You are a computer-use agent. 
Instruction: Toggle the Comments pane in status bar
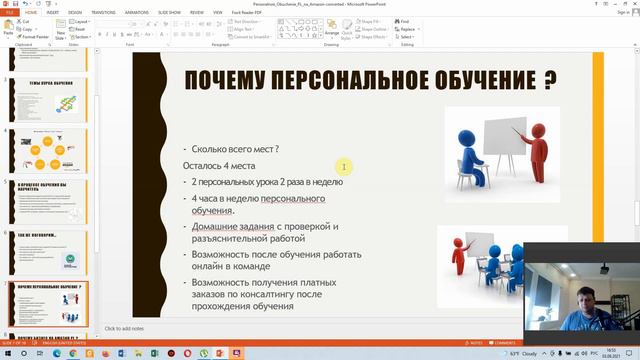502,343
